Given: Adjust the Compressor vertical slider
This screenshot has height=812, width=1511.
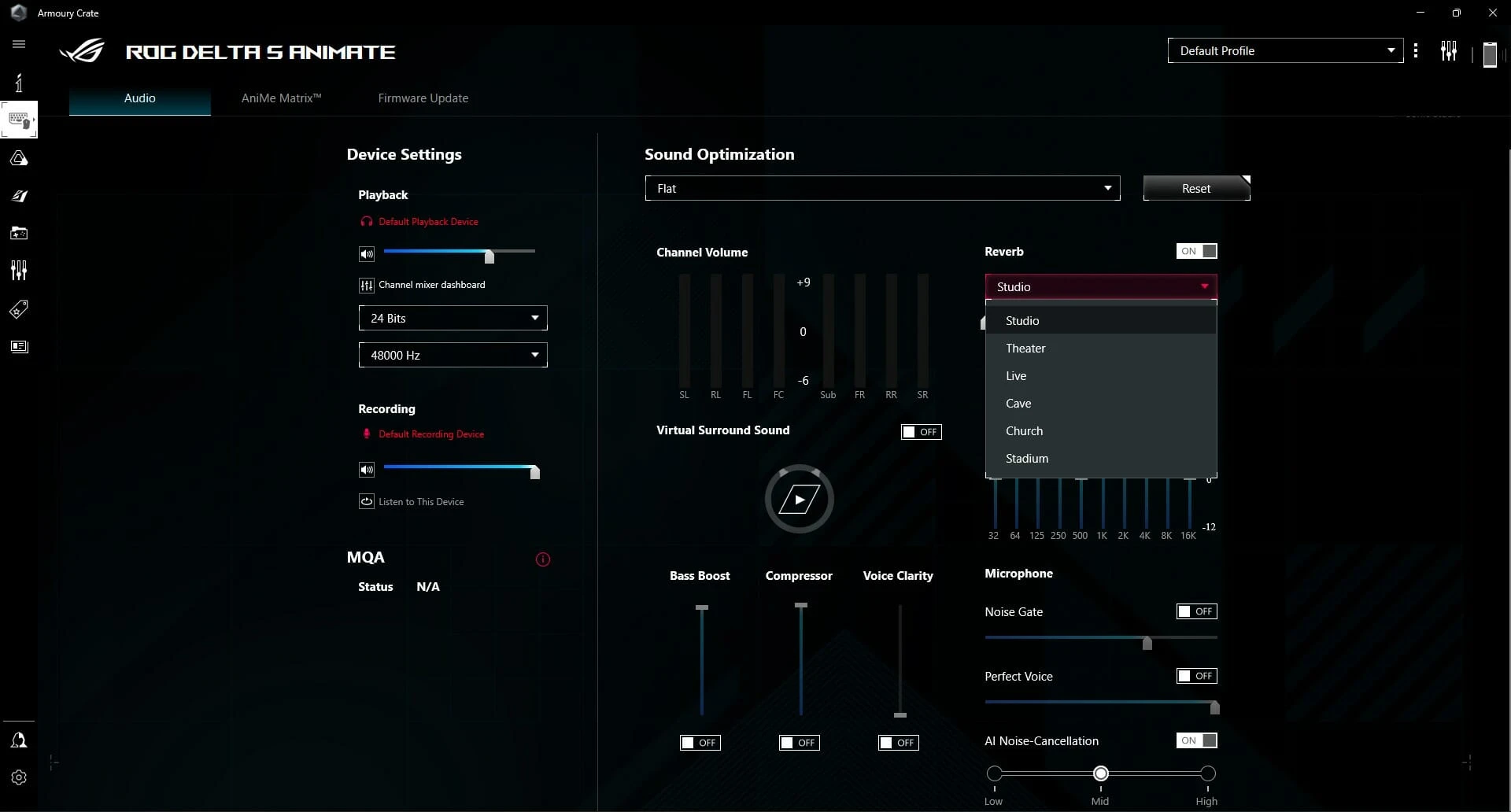Looking at the screenshot, I should tap(801, 659).
